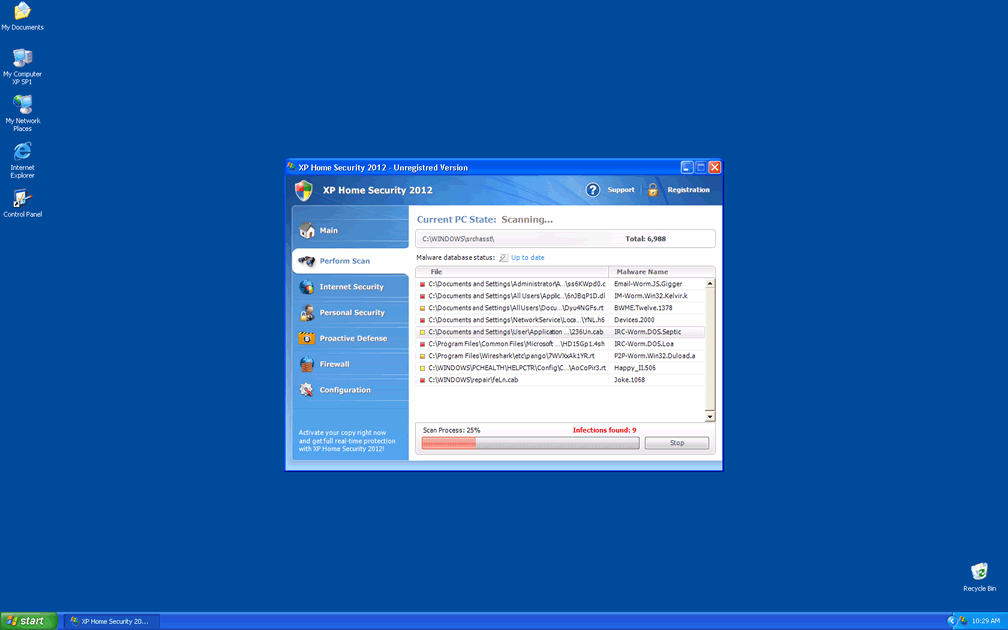This screenshot has width=1008, height=630.
Task: Select the Joke.1068 scan result row
Action: [560, 380]
